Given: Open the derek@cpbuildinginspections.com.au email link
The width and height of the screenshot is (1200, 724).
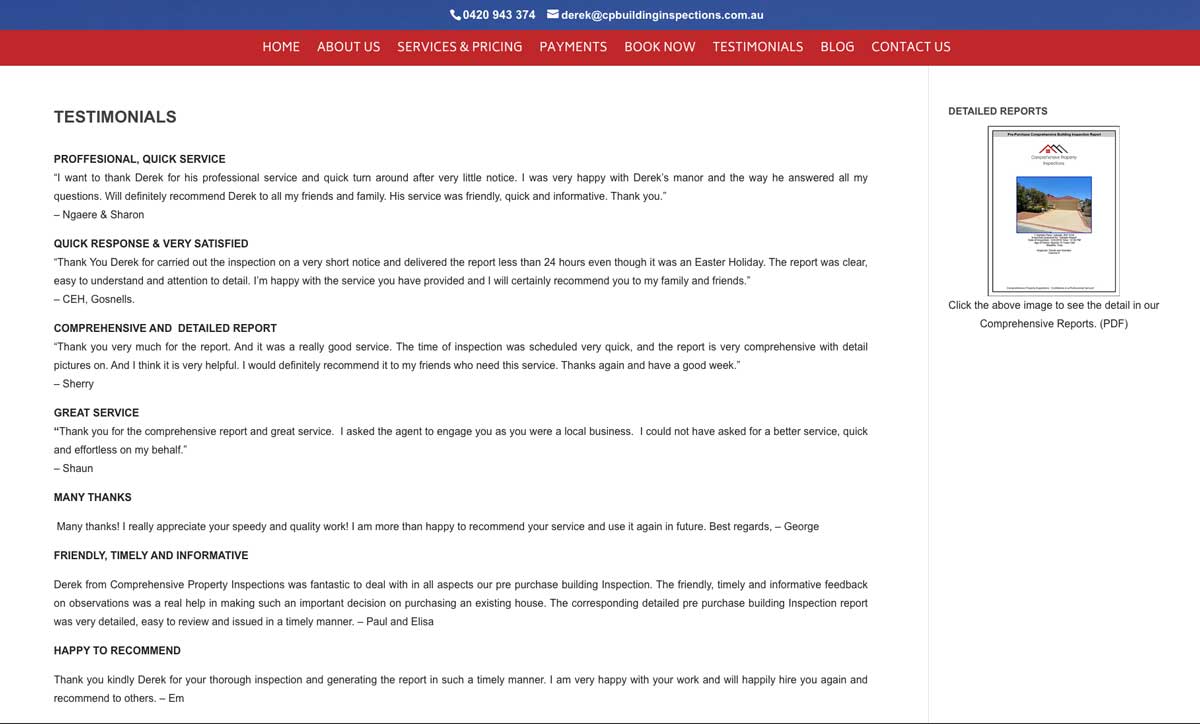Looking at the screenshot, I should coord(661,15).
